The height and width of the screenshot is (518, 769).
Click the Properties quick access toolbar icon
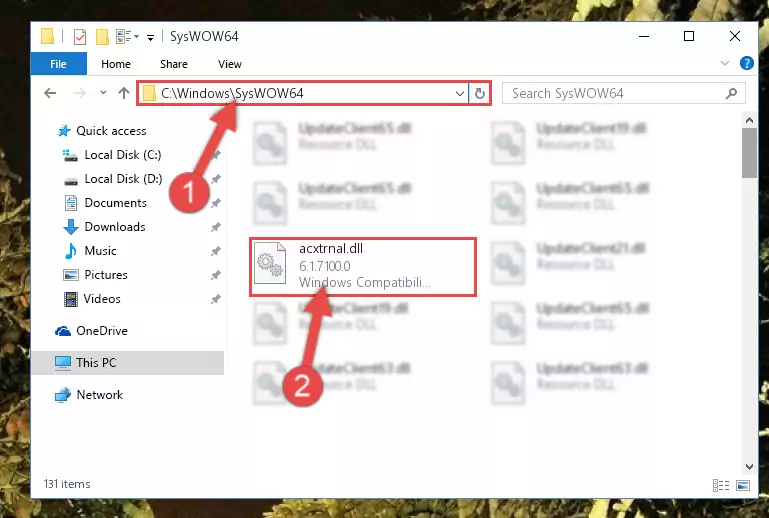pos(79,37)
